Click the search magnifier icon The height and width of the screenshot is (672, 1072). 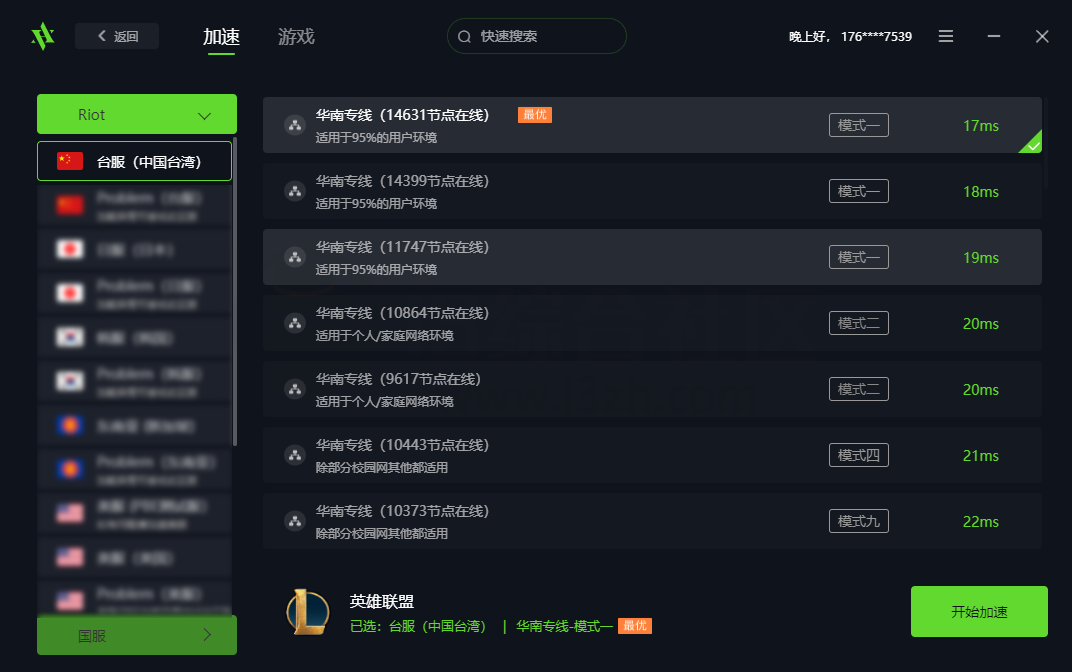coord(464,37)
